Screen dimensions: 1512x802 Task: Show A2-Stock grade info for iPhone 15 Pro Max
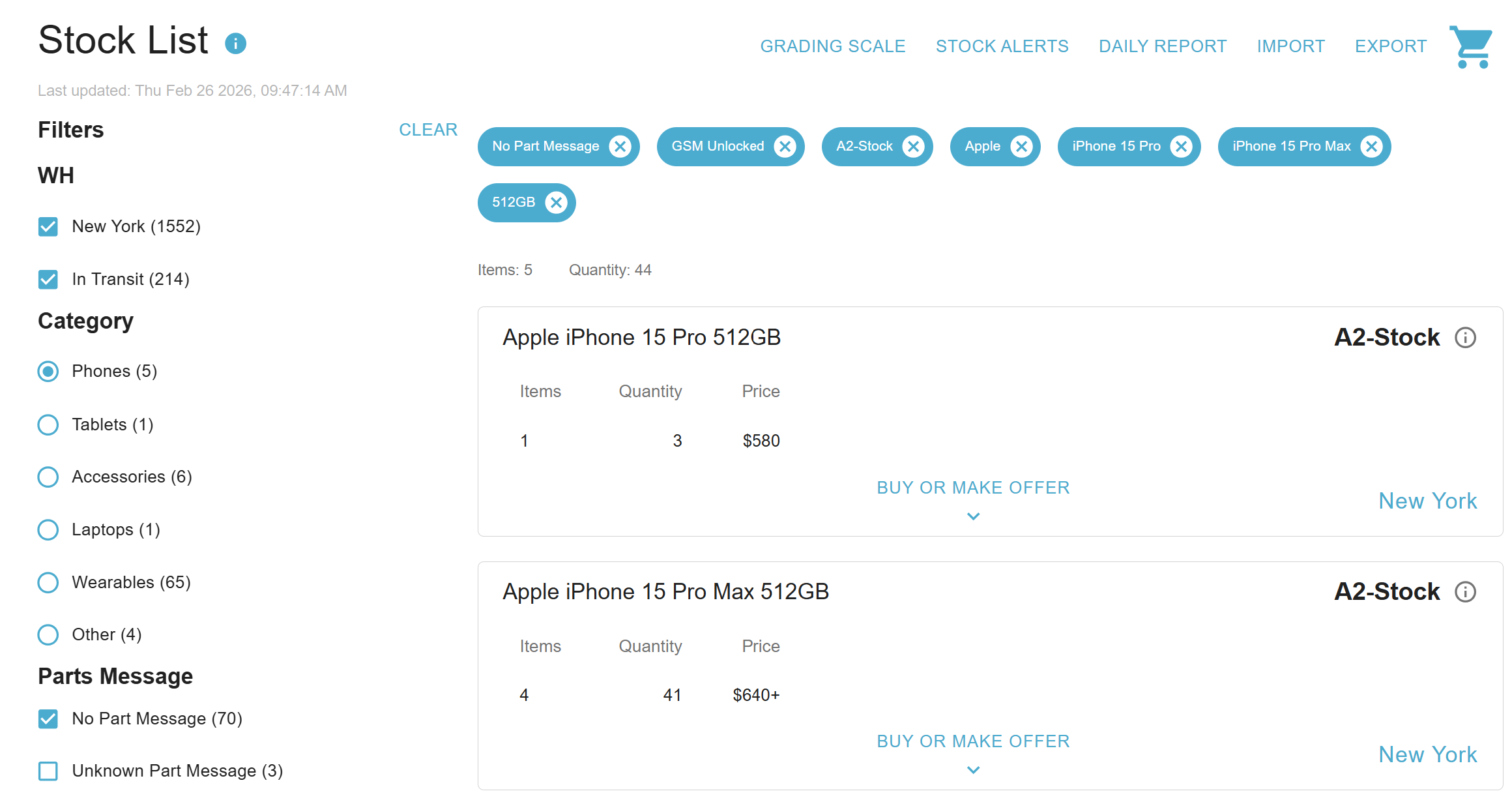click(1465, 592)
